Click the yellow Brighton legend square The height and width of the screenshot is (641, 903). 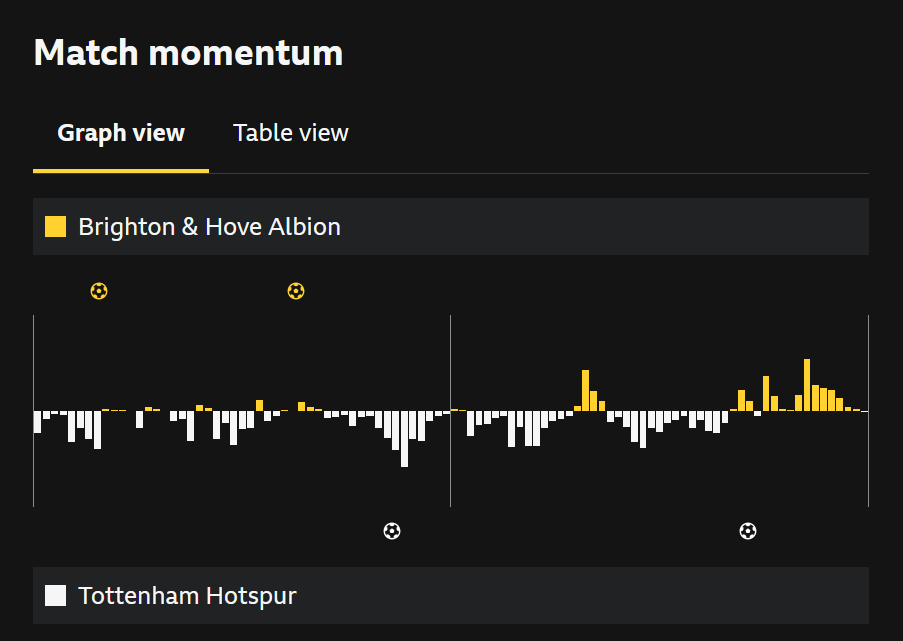coord(56,227)
